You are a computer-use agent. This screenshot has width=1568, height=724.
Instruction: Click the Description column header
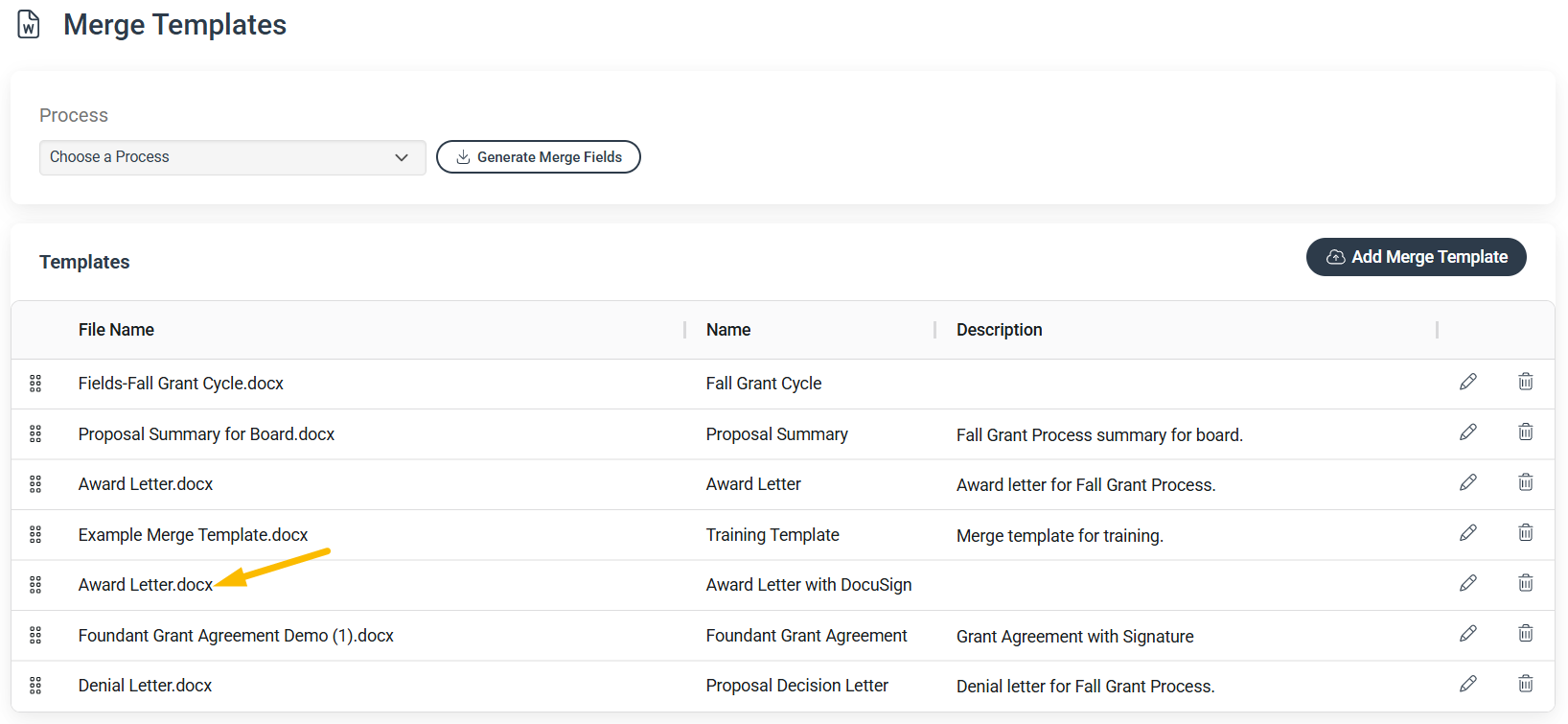pyautogui.click(x=999, y=330)
